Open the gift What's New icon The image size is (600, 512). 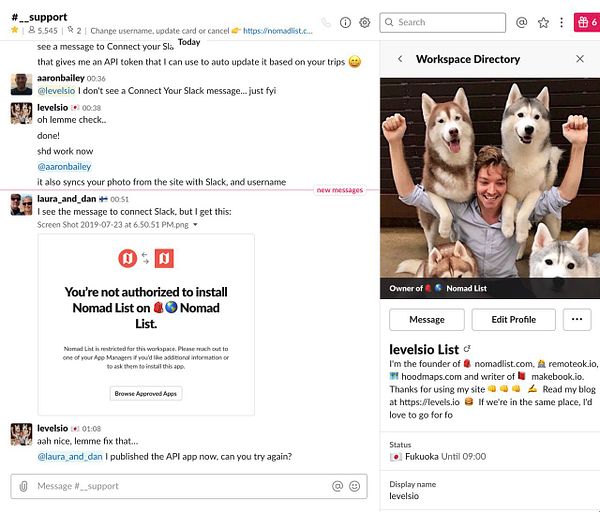point(587,23)
